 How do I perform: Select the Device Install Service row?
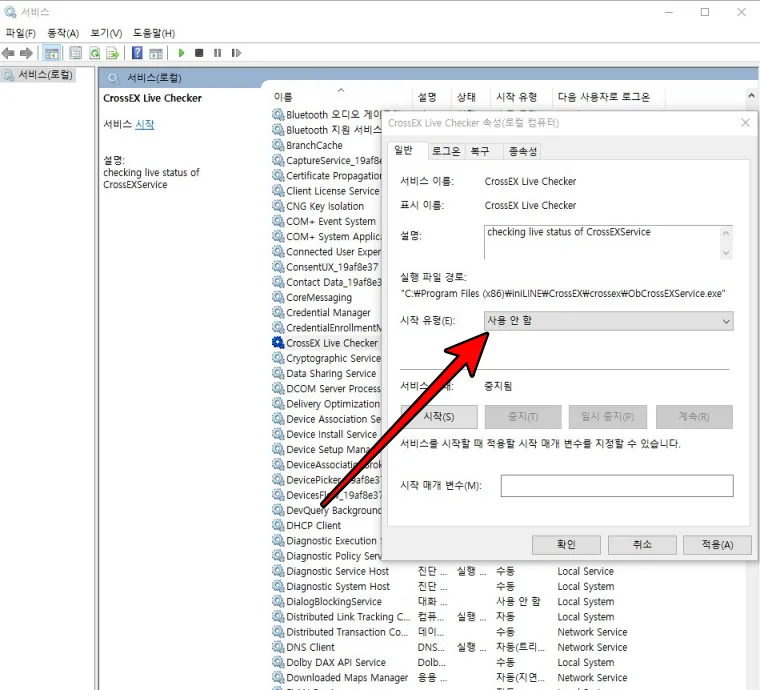pyautogui.click(x=327, y=434)
